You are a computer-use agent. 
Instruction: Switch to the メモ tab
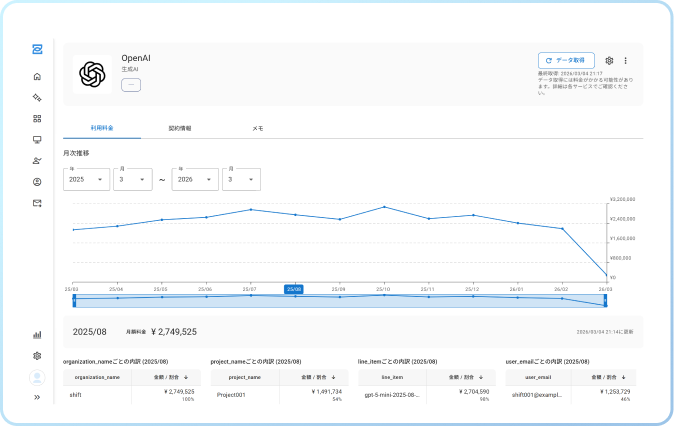(x=257, y=129)
